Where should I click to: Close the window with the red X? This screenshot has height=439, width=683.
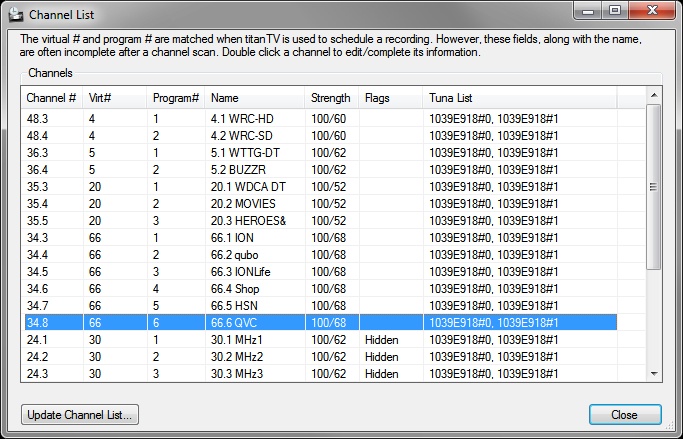pos(652,10)
